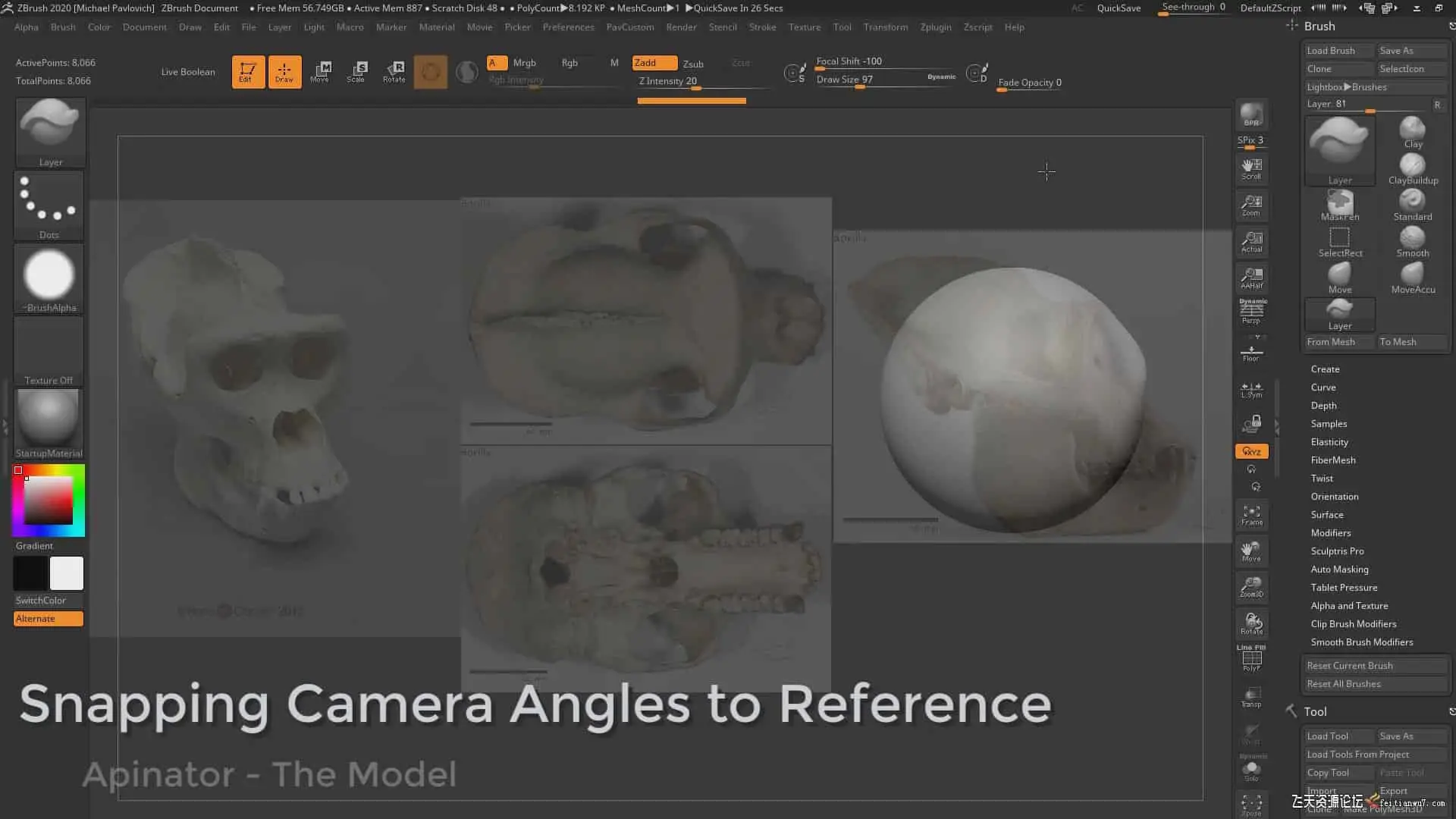Toggle Live Boolean mode
The image size is (1456, 819).
pos(187,72)
